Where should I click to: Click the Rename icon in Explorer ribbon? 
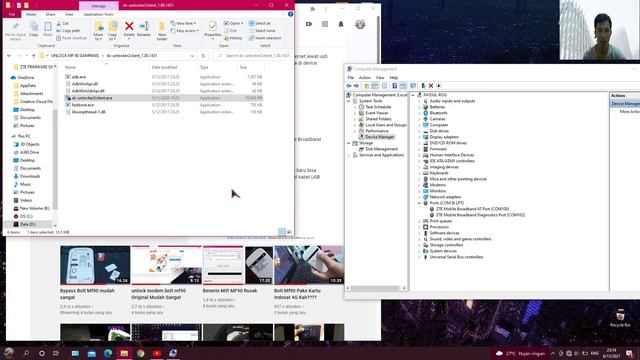tap(144, 27)
